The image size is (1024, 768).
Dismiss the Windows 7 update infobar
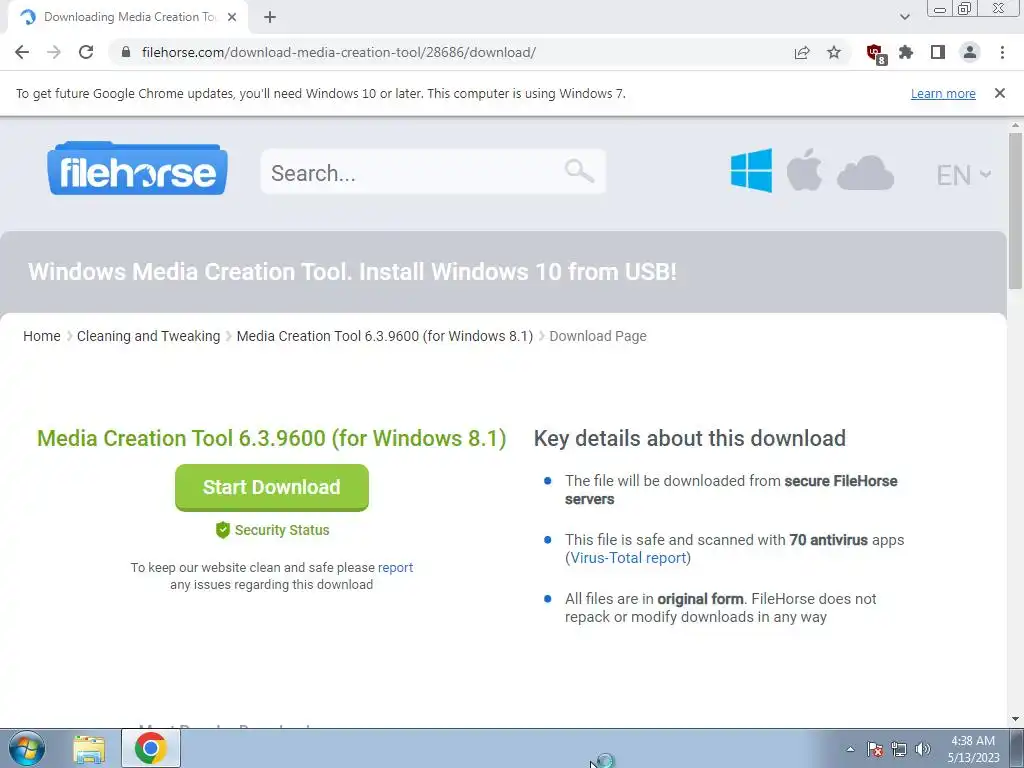999,93
